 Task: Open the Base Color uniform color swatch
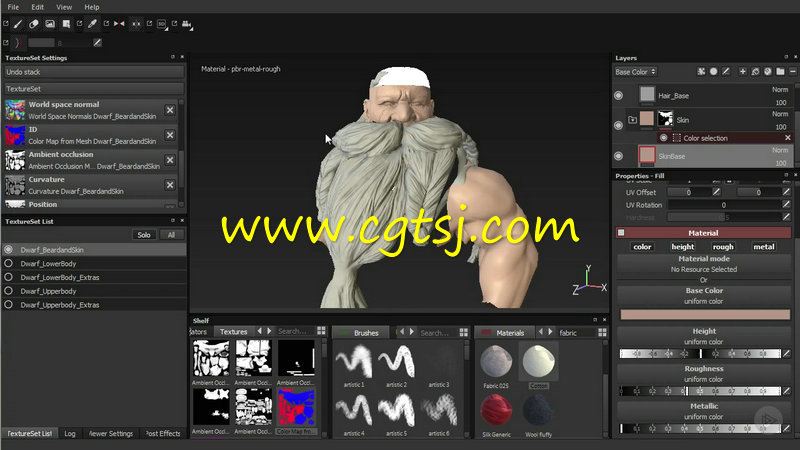pos(705,314)
